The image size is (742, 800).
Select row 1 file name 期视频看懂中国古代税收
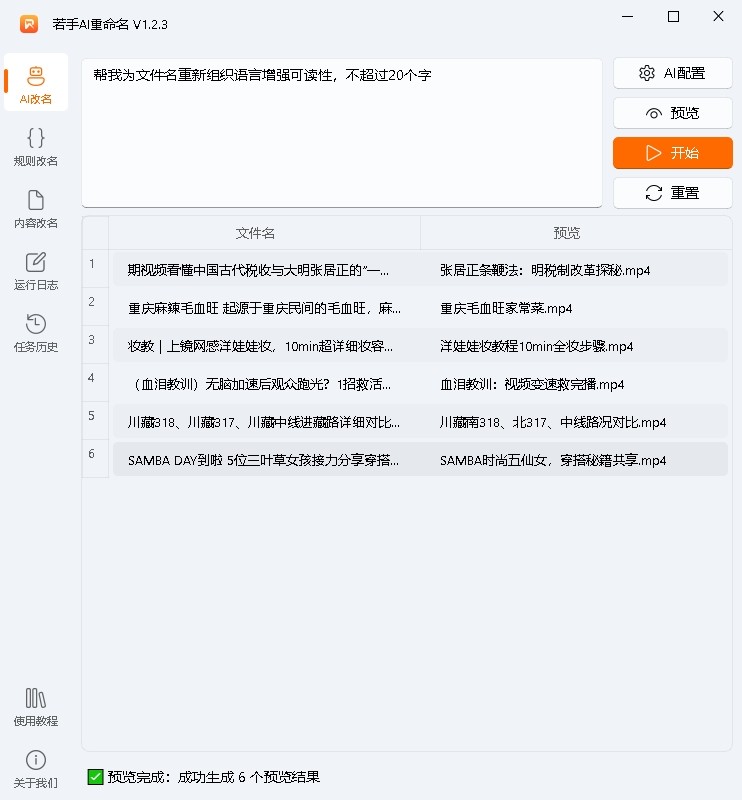point(258,270)
